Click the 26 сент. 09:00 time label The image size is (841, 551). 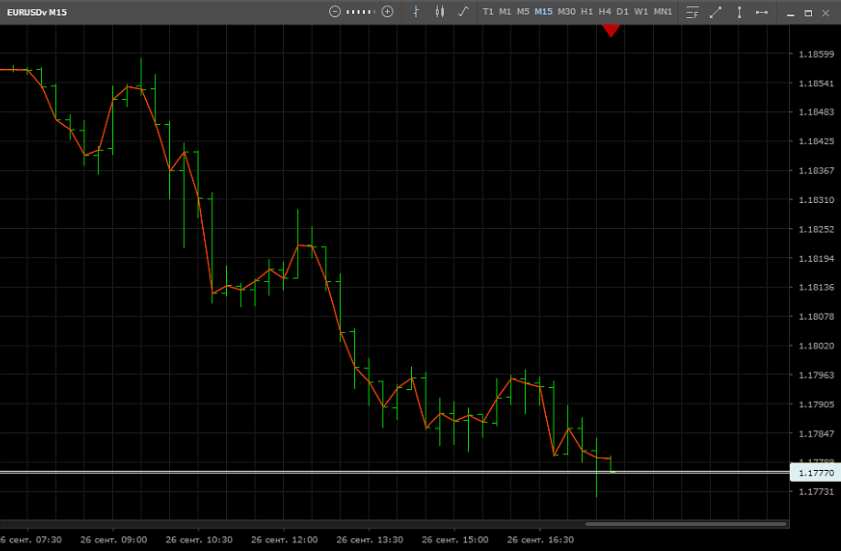[114, 540]
